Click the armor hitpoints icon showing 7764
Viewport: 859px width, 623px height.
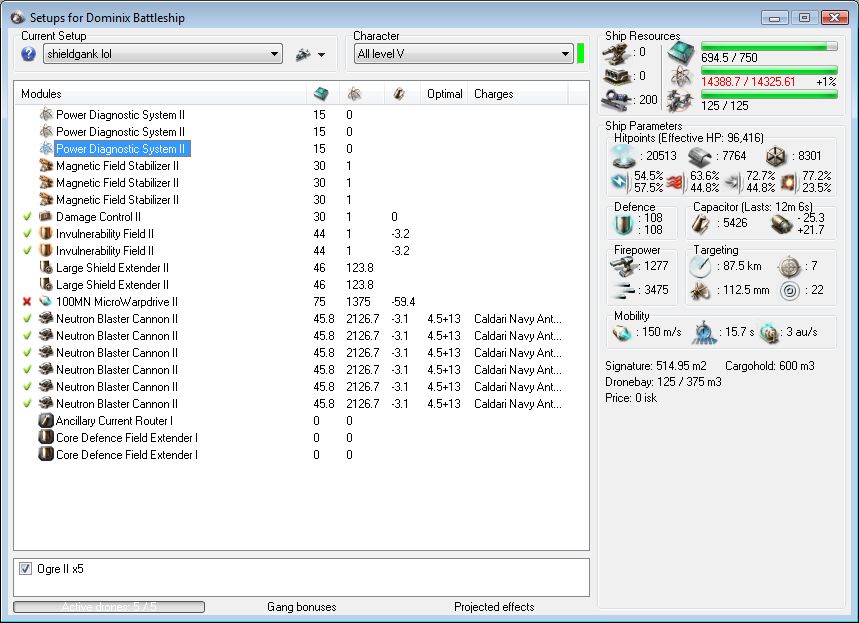coord(700,157)
